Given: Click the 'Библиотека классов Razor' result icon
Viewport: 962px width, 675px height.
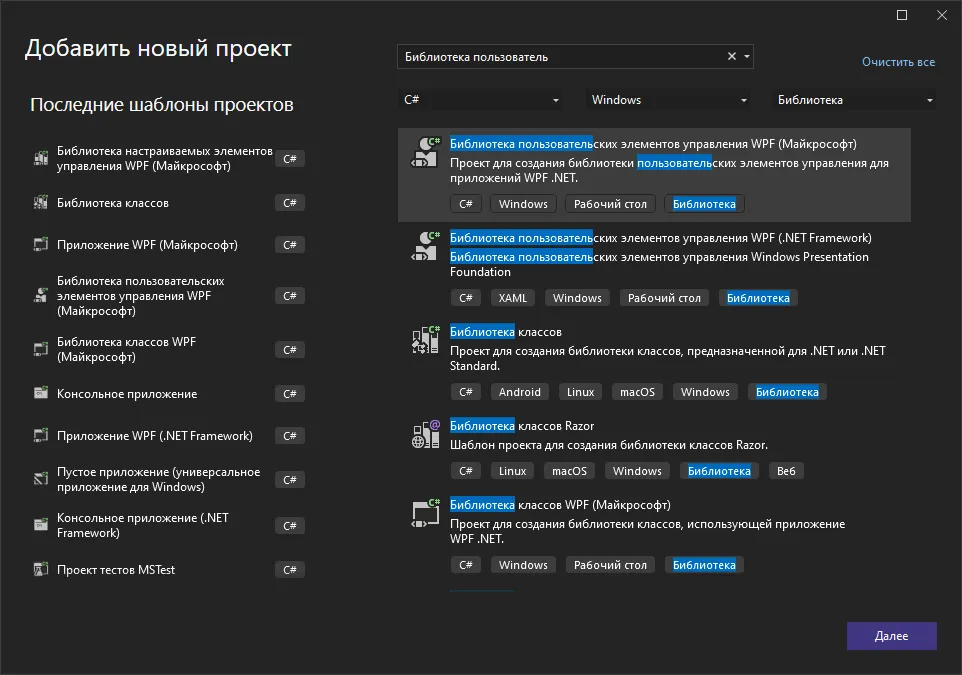Looking at the screenshot, I should [x=425, y=434].
